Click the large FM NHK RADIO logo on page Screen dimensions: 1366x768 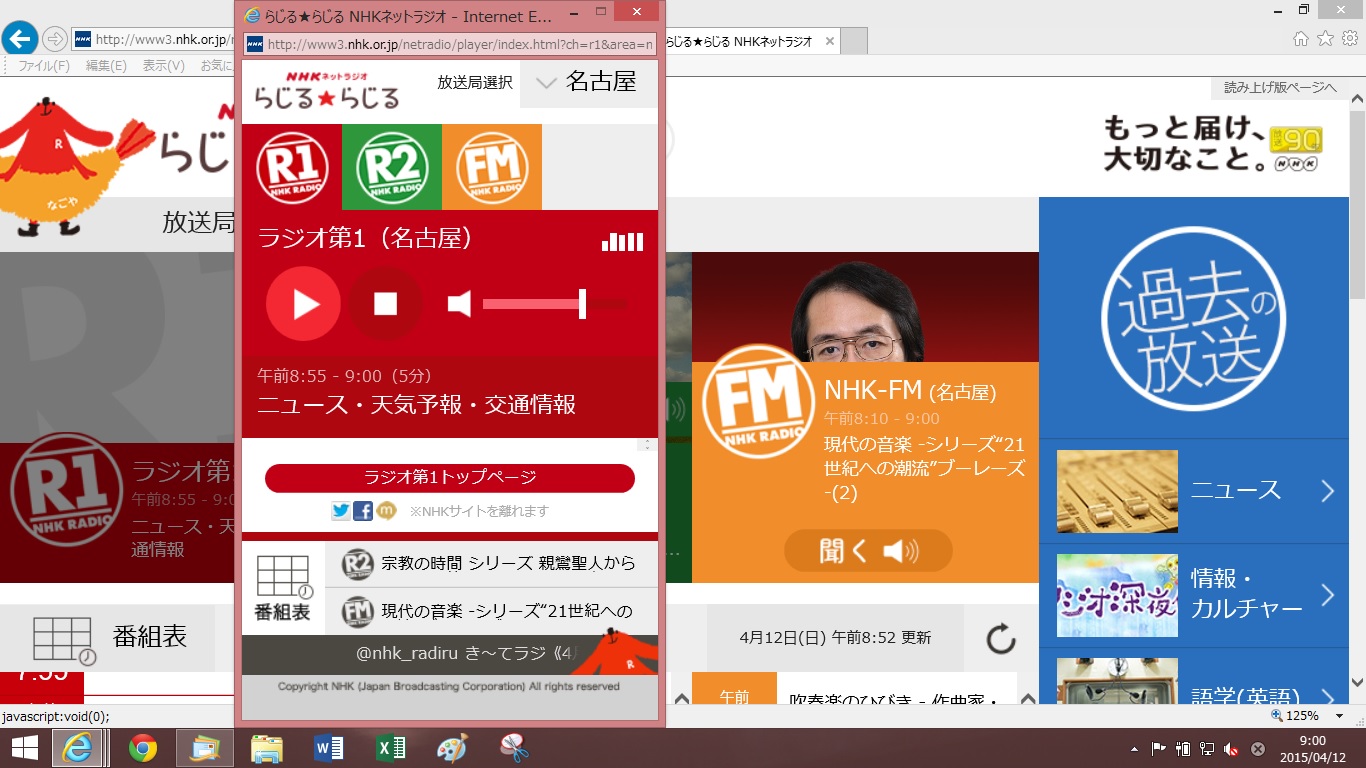[758, 401]
